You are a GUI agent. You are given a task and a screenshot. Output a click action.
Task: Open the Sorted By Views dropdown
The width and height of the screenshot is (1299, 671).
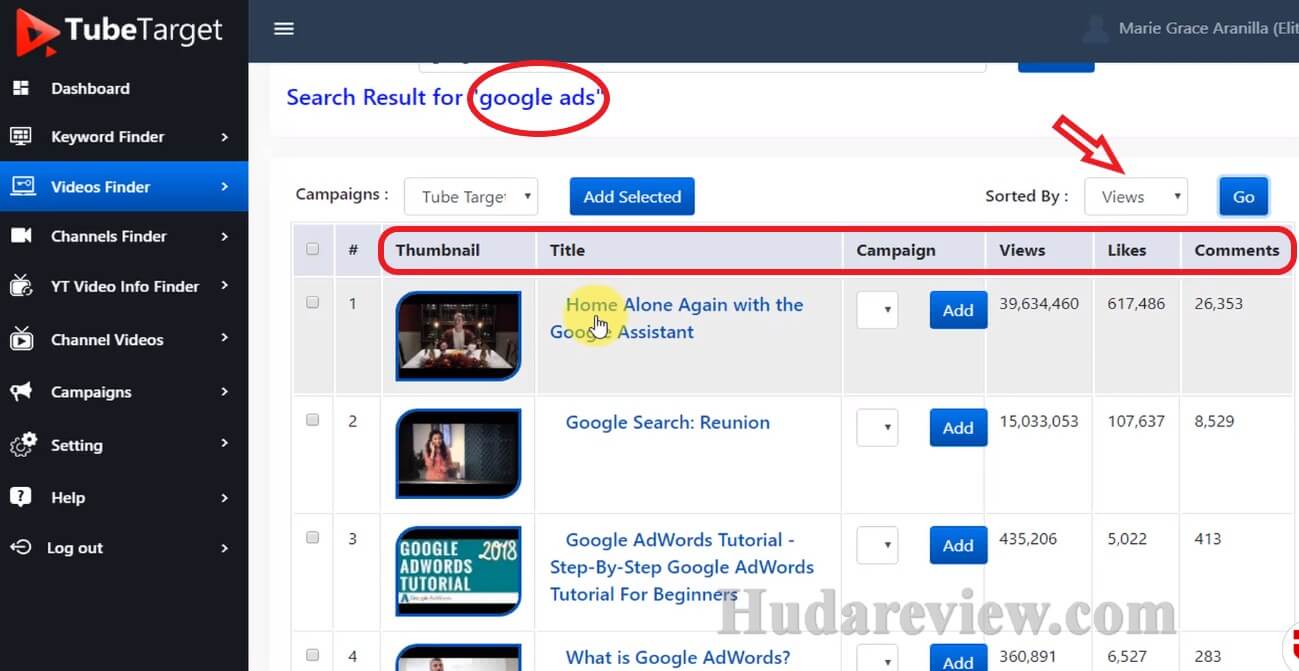coord(1136,197)
